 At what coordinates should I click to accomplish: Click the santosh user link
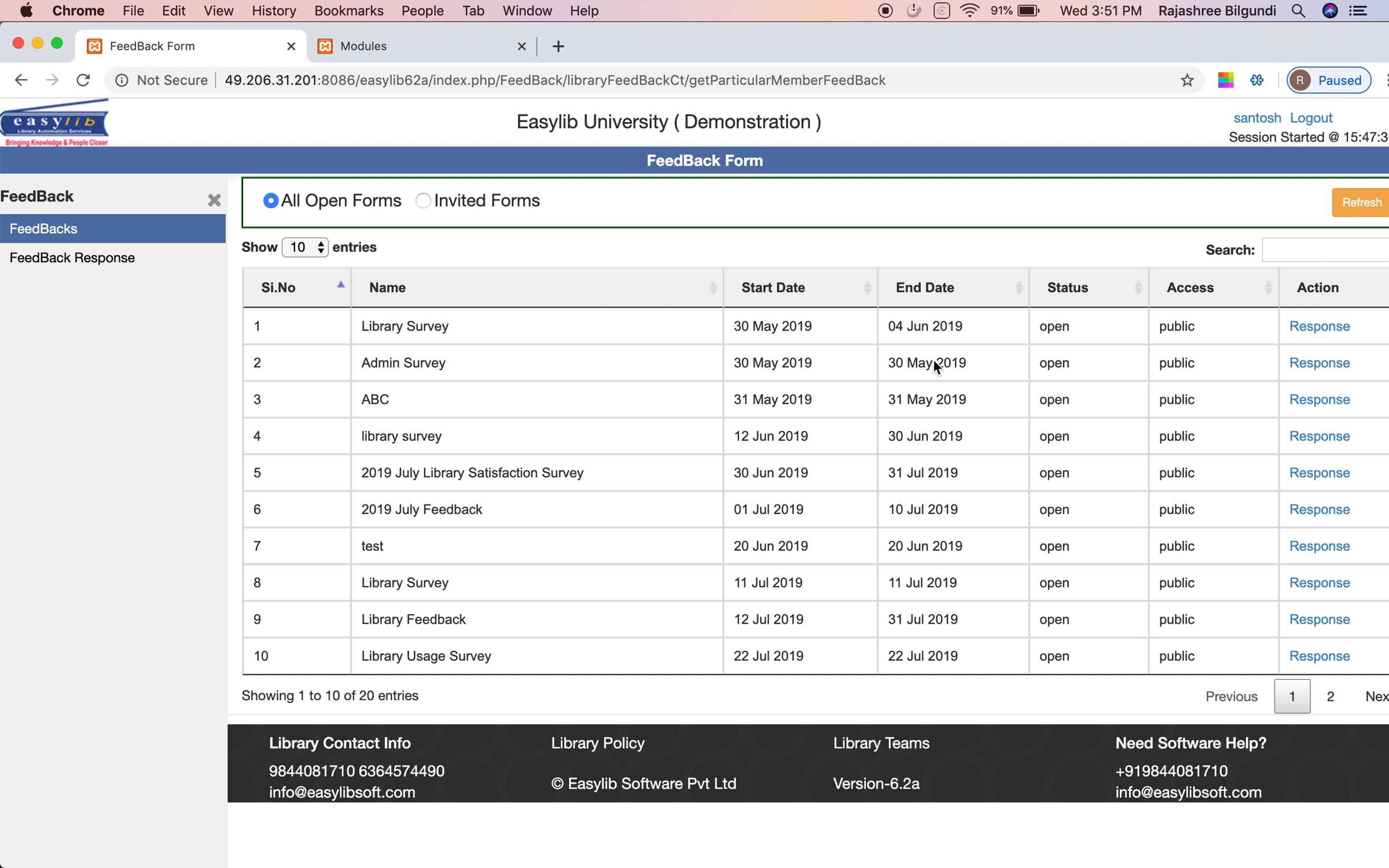[1257, 118]
